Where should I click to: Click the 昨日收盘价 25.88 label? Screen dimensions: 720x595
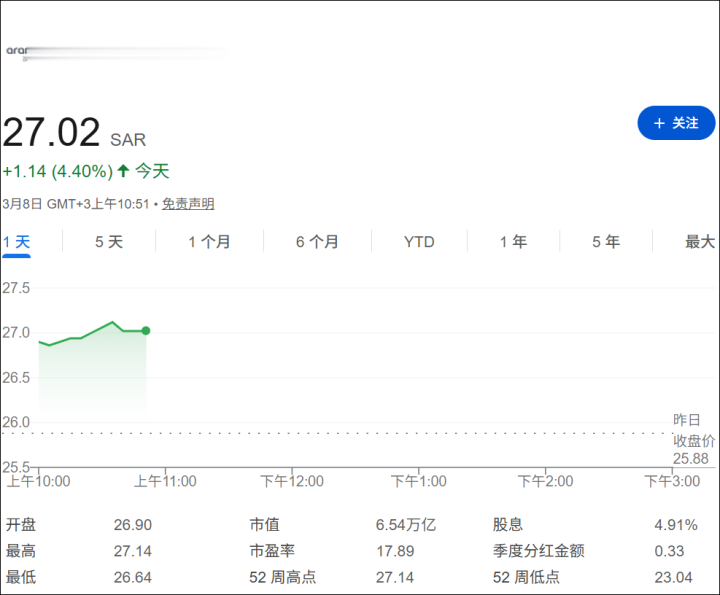(x=693, y=439)
